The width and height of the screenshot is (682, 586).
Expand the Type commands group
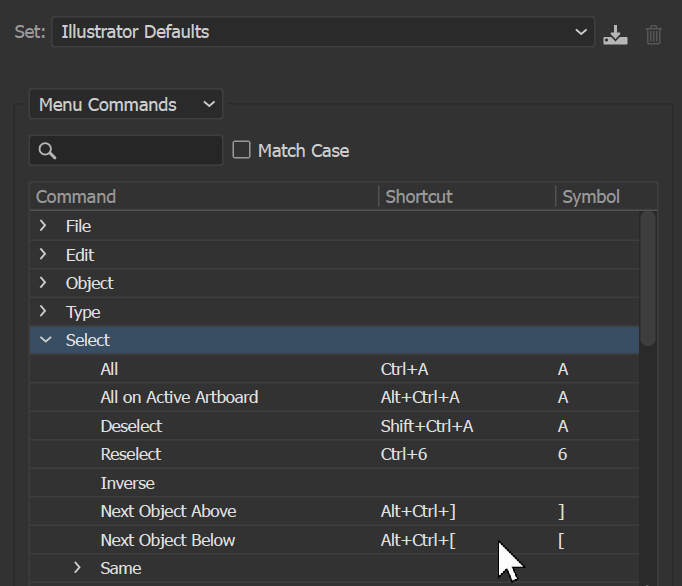(43, 311)
